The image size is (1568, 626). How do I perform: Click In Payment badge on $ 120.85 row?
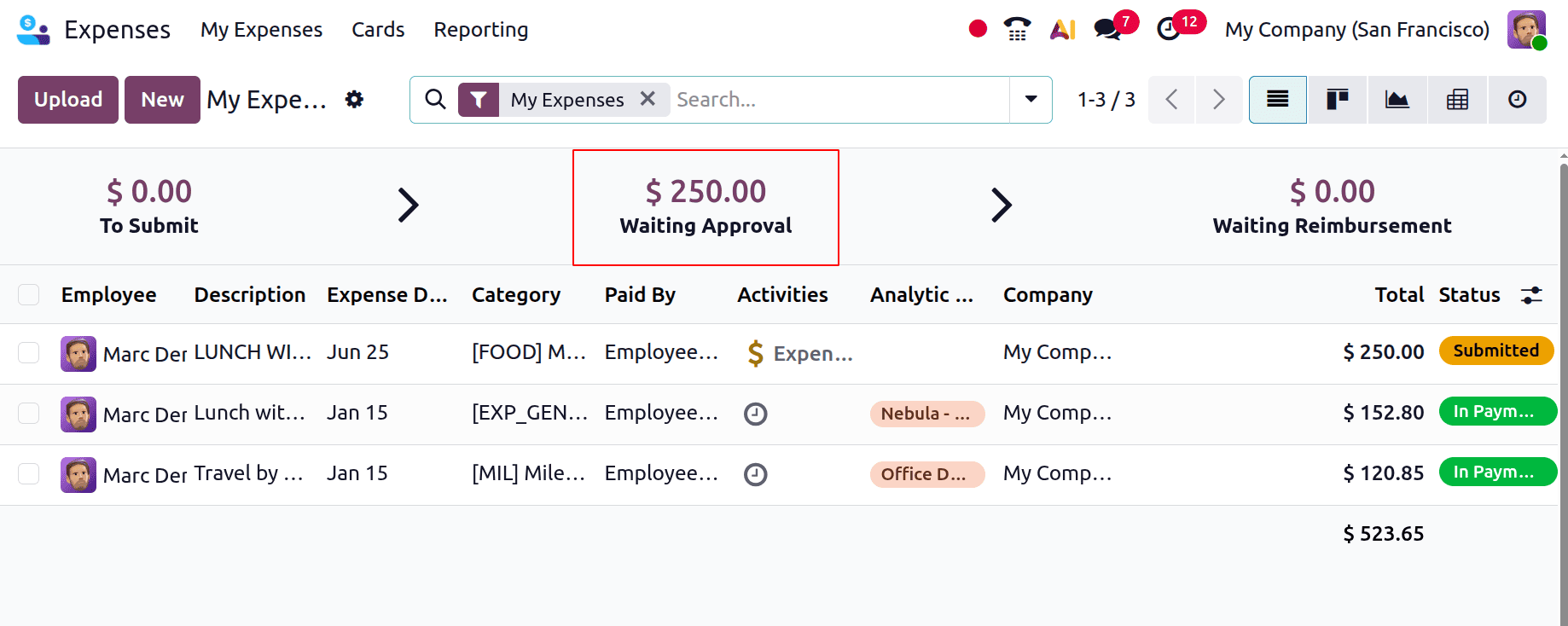click(x=1497, y=472)
